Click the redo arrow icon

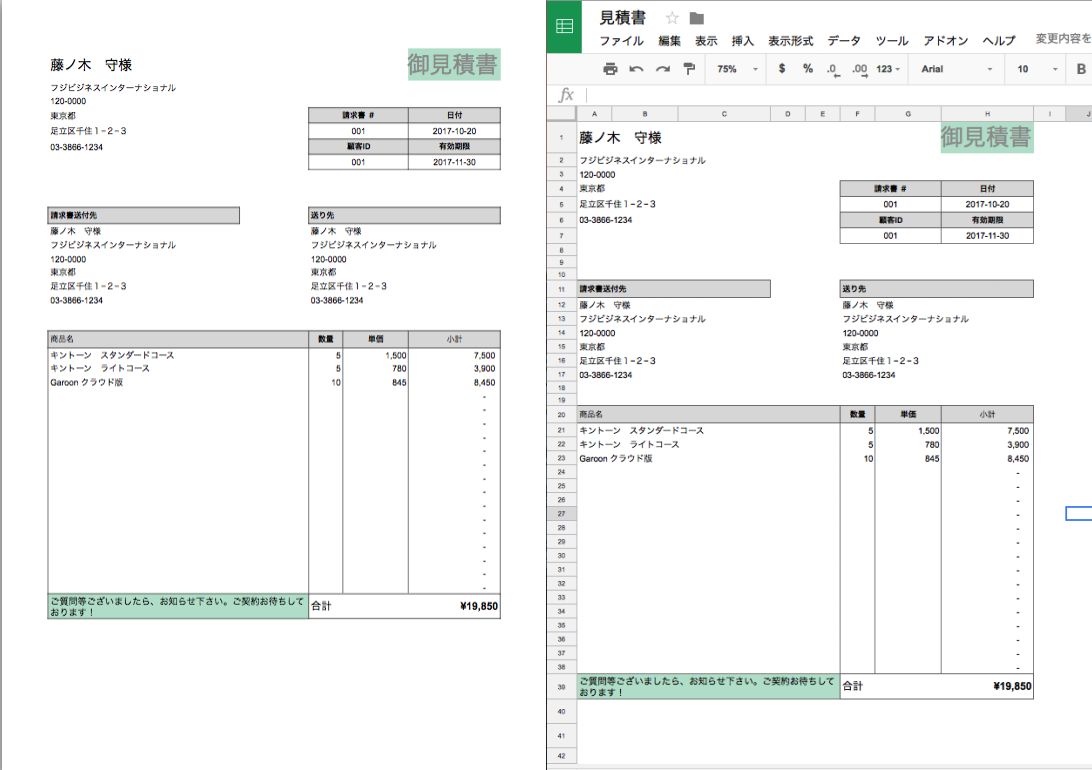pos(662,69)
